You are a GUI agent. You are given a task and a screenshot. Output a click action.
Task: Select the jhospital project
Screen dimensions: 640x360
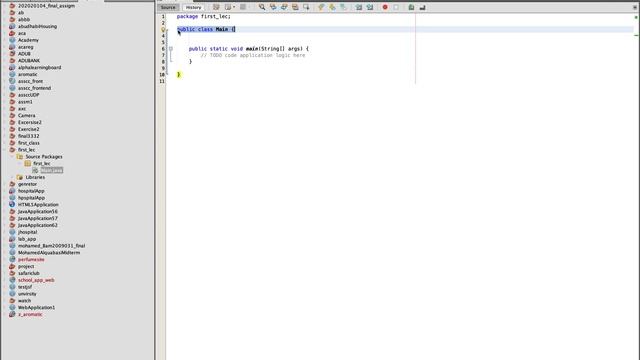coord(27,232)
